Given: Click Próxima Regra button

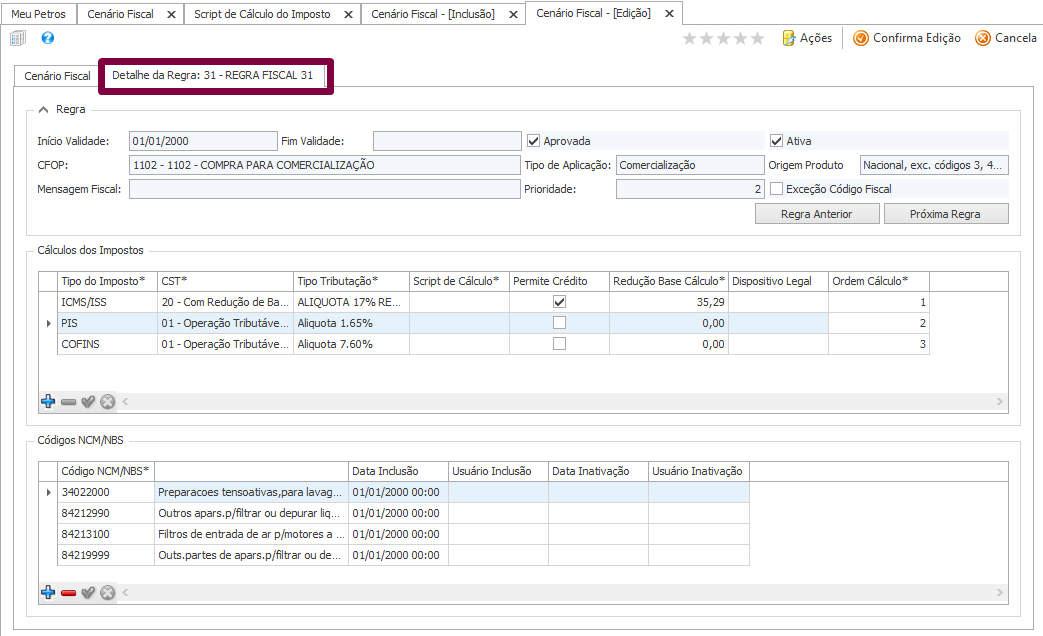Looking at the screenshot, I should click(x=946, y=214).
